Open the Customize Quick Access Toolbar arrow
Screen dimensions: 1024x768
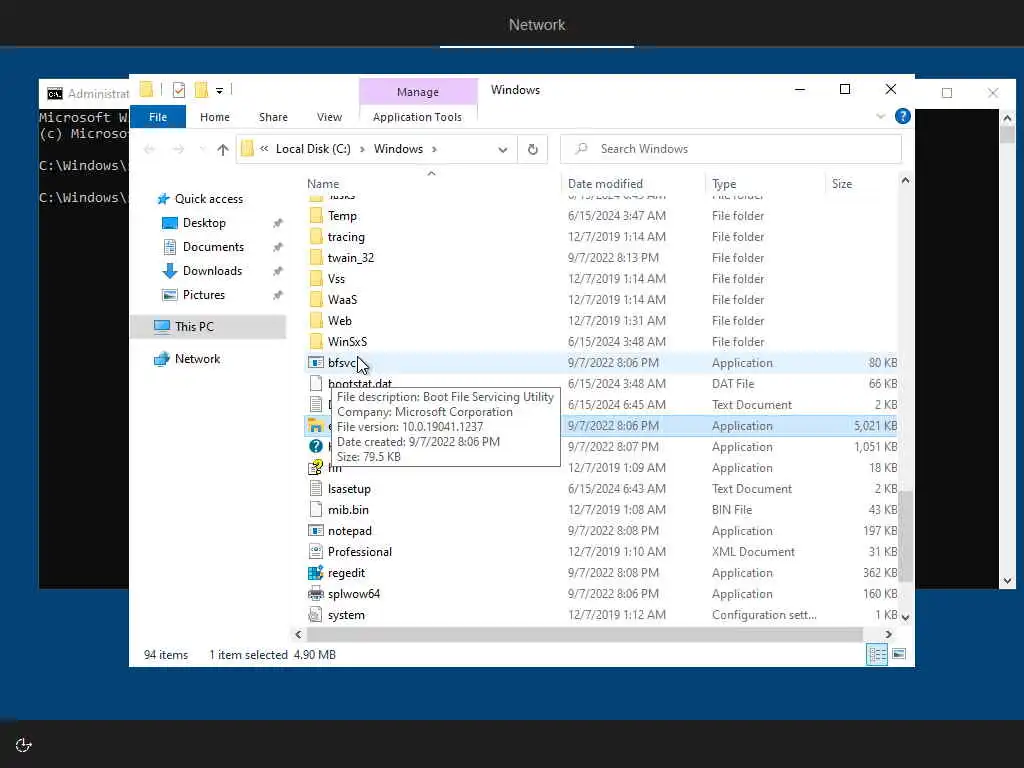pos(219,91)
